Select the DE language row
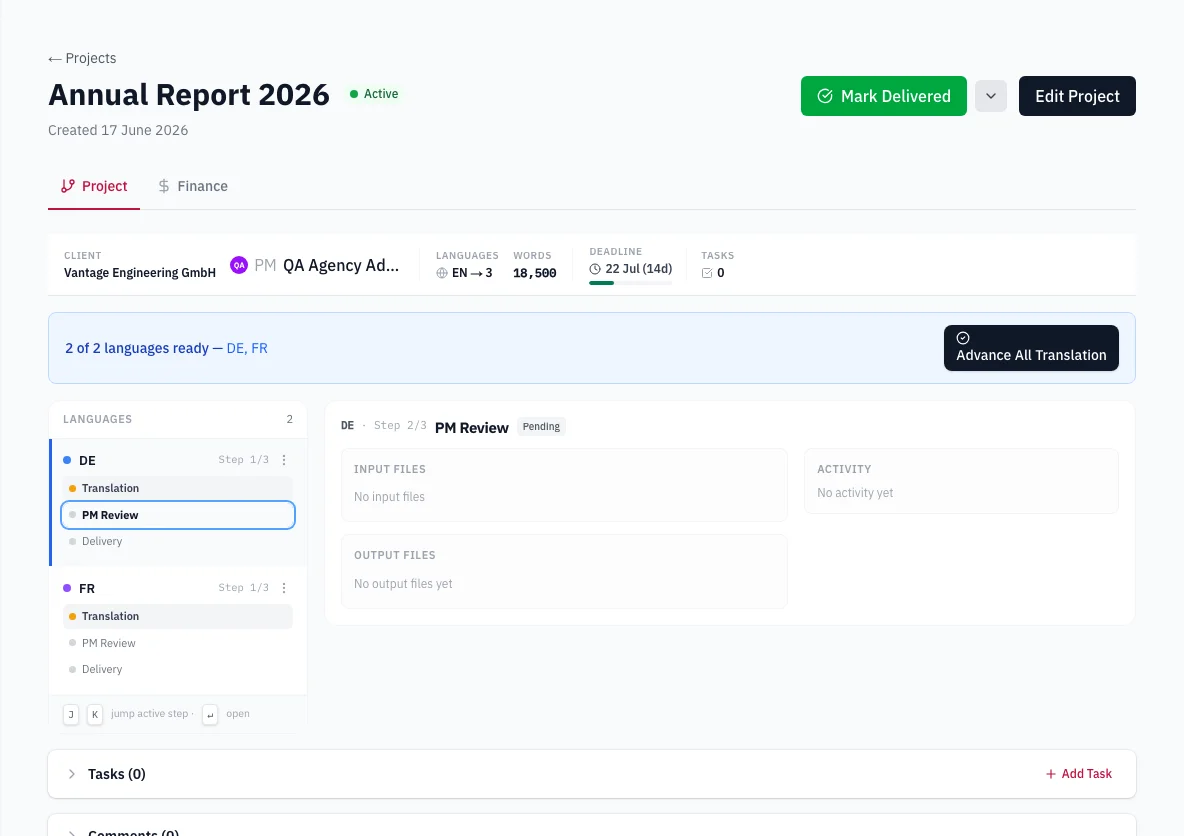1184x836 pixels. point(166,460)
